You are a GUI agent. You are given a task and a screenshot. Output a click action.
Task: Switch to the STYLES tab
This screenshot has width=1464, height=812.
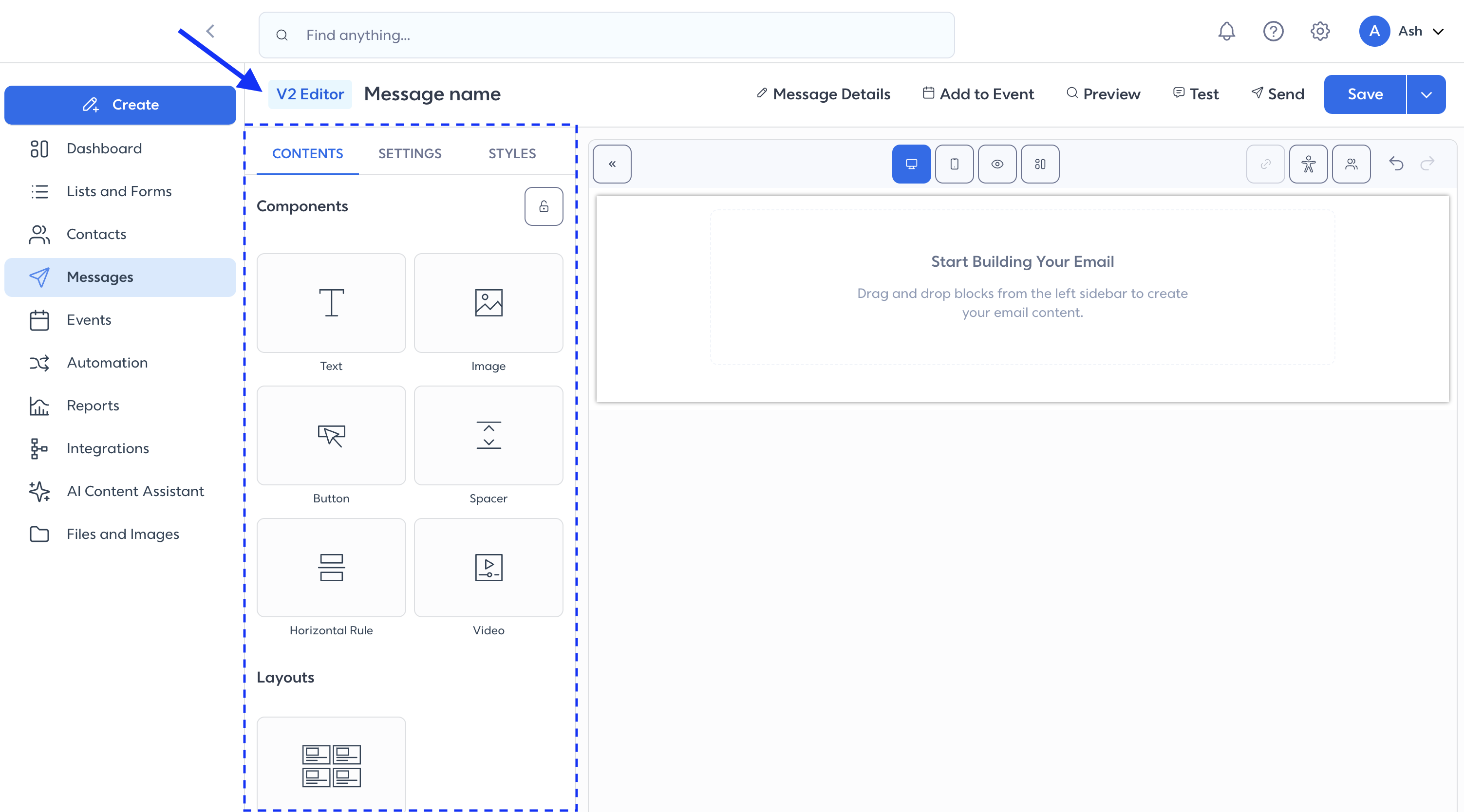click(512, 153)
